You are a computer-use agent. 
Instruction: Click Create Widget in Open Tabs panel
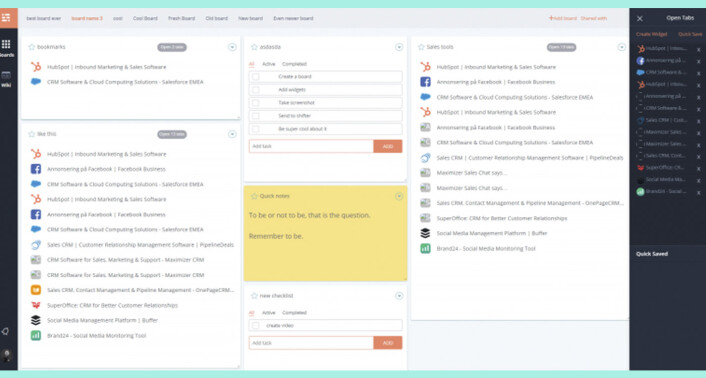point(651,34)
